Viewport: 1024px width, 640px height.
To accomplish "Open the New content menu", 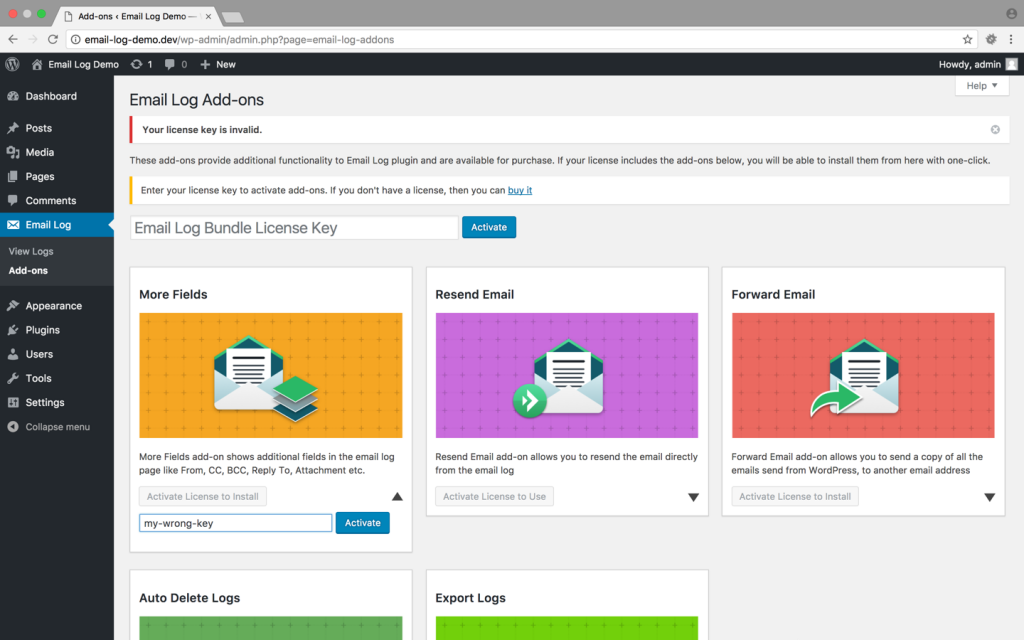I will point(217,64).
